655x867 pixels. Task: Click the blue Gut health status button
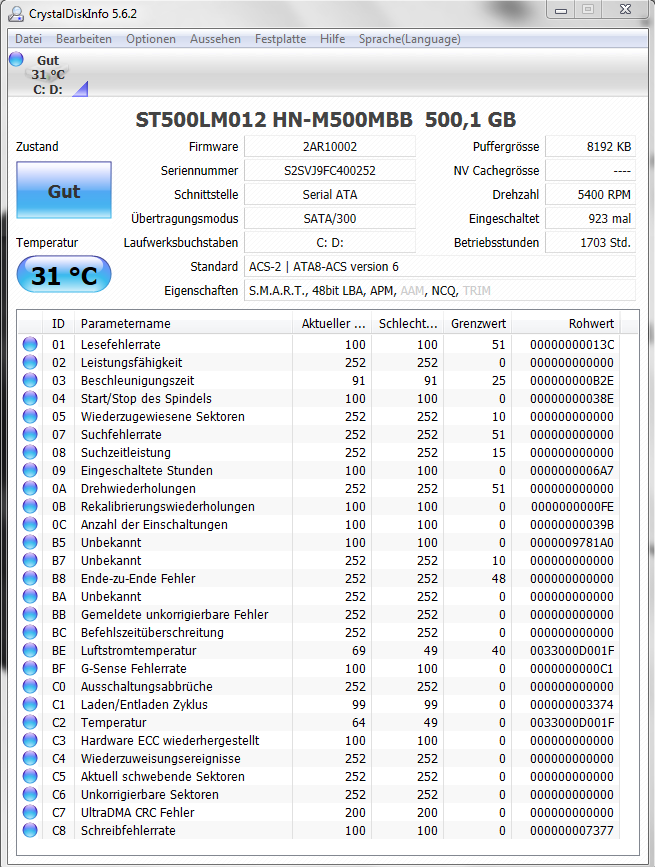click(x=64, y=190)
